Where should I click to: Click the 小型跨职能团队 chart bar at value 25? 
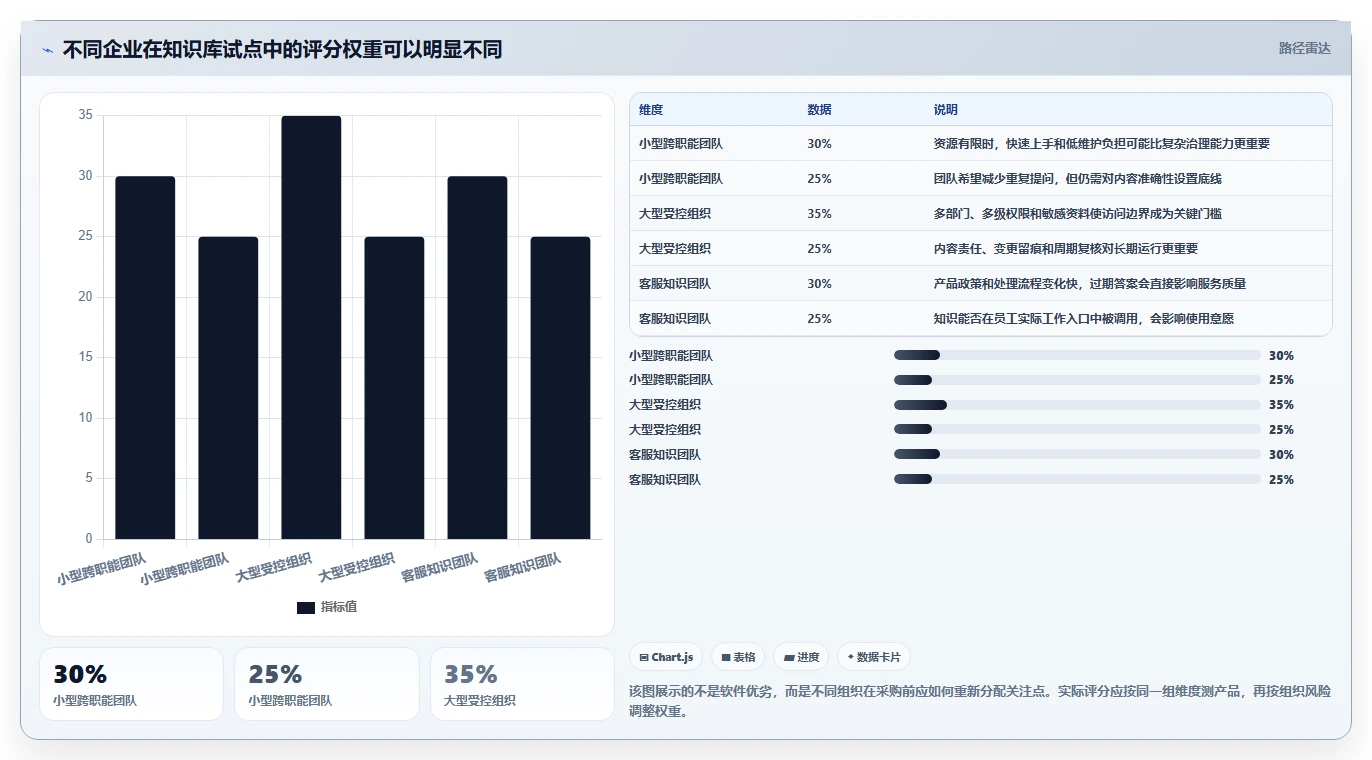click(228, 388)
